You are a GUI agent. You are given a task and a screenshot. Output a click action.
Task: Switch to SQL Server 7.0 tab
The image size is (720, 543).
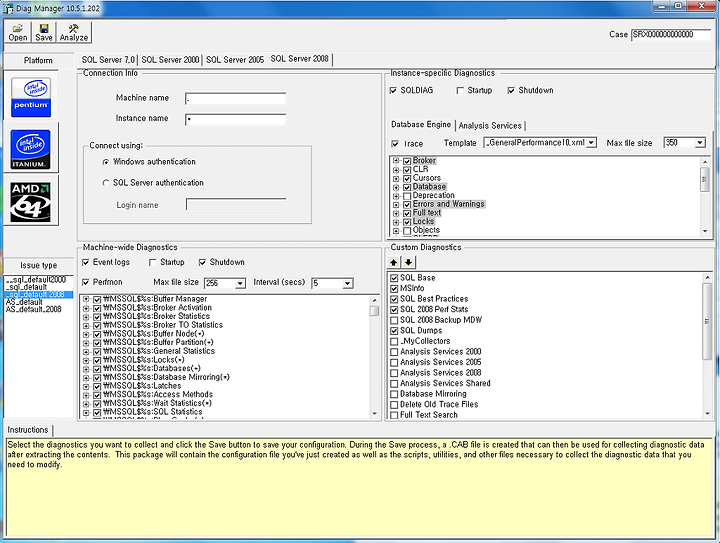pos(108,60)
